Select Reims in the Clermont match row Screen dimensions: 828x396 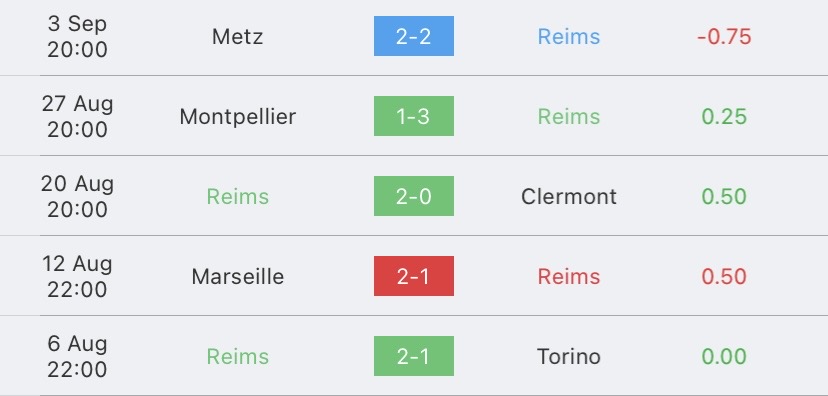[238, 196]
